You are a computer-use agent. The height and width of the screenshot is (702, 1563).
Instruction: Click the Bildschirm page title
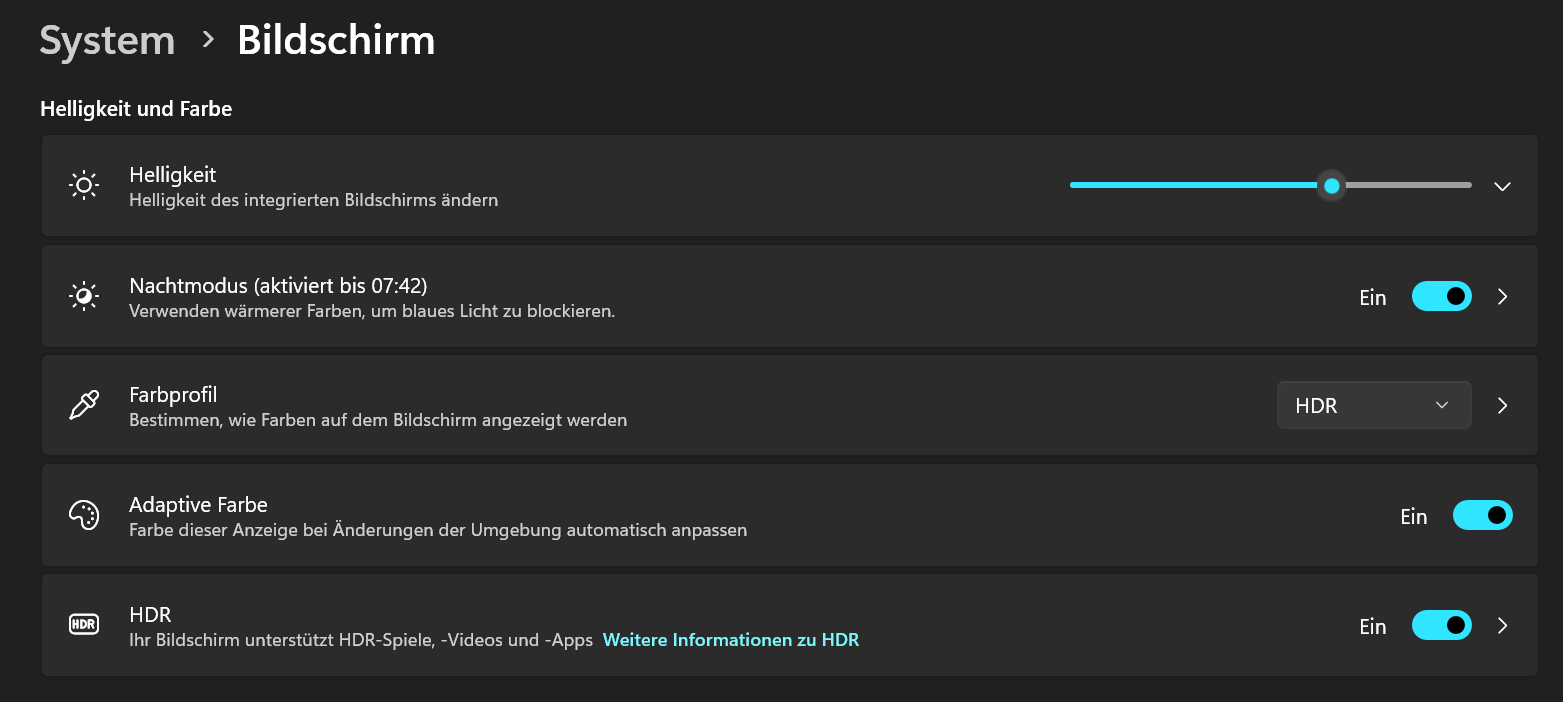[x=336, y=41]
